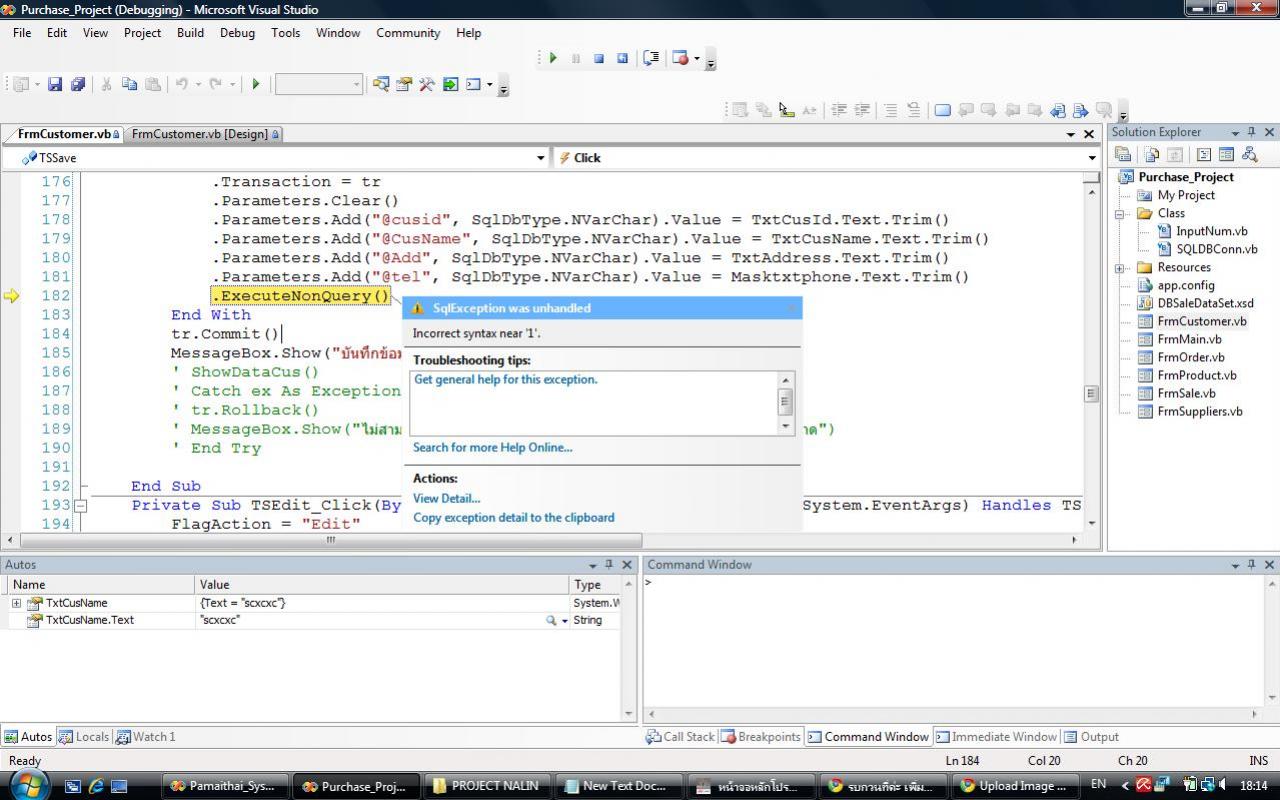Click the Troubleshooting tips scrollbar

(786, 402)
